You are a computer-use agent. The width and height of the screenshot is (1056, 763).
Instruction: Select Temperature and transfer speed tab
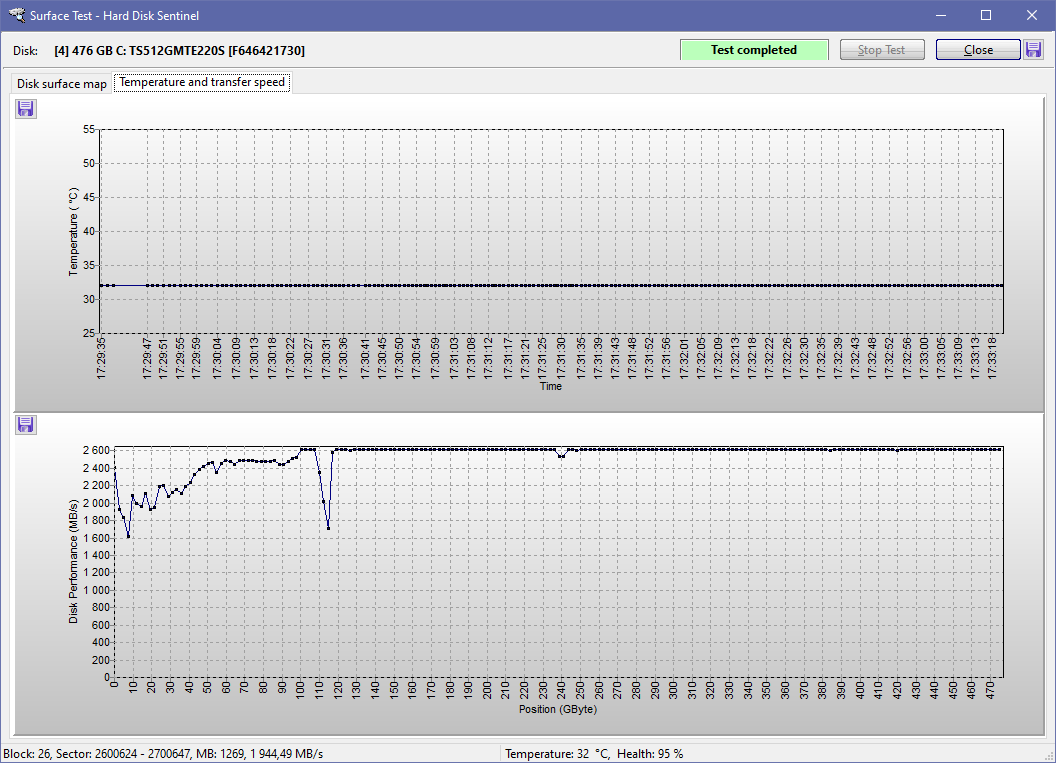[202, 82]
